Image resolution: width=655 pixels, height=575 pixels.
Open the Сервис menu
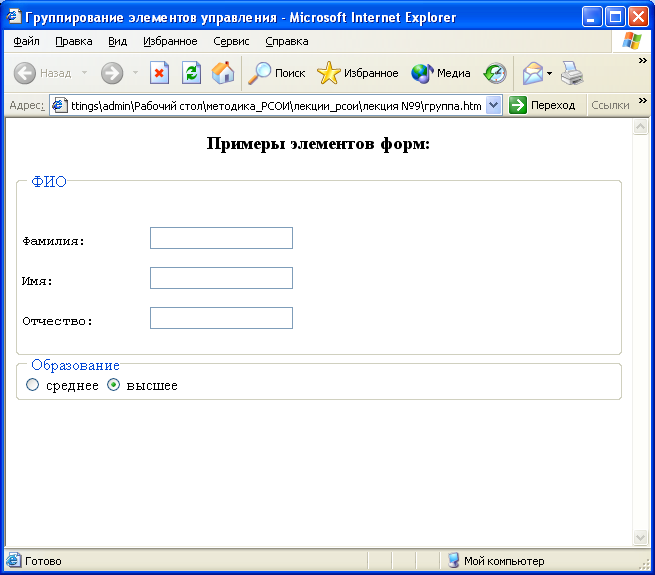point(231,41)
